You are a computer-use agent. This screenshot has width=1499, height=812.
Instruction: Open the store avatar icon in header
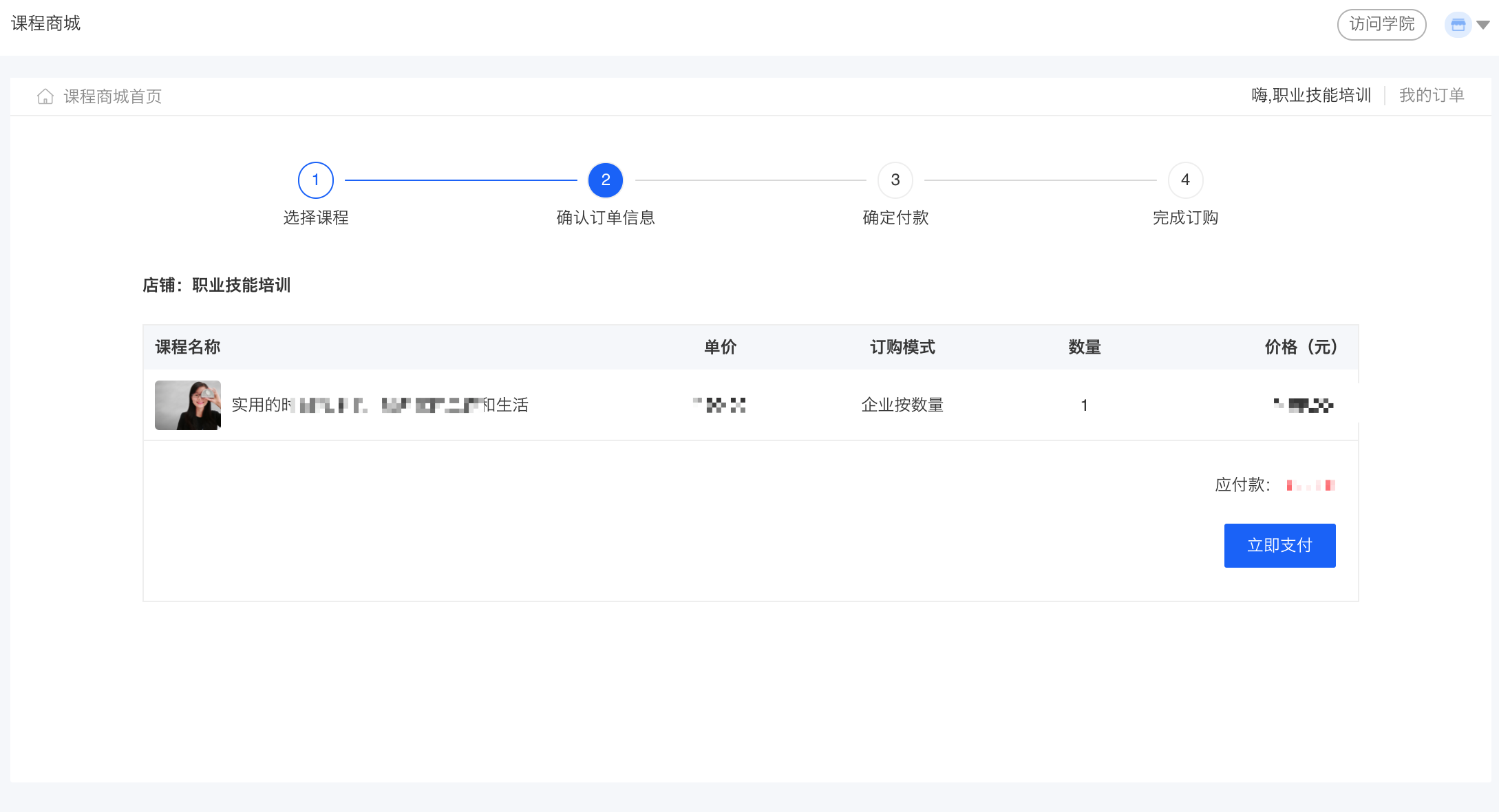[1458, 25]
